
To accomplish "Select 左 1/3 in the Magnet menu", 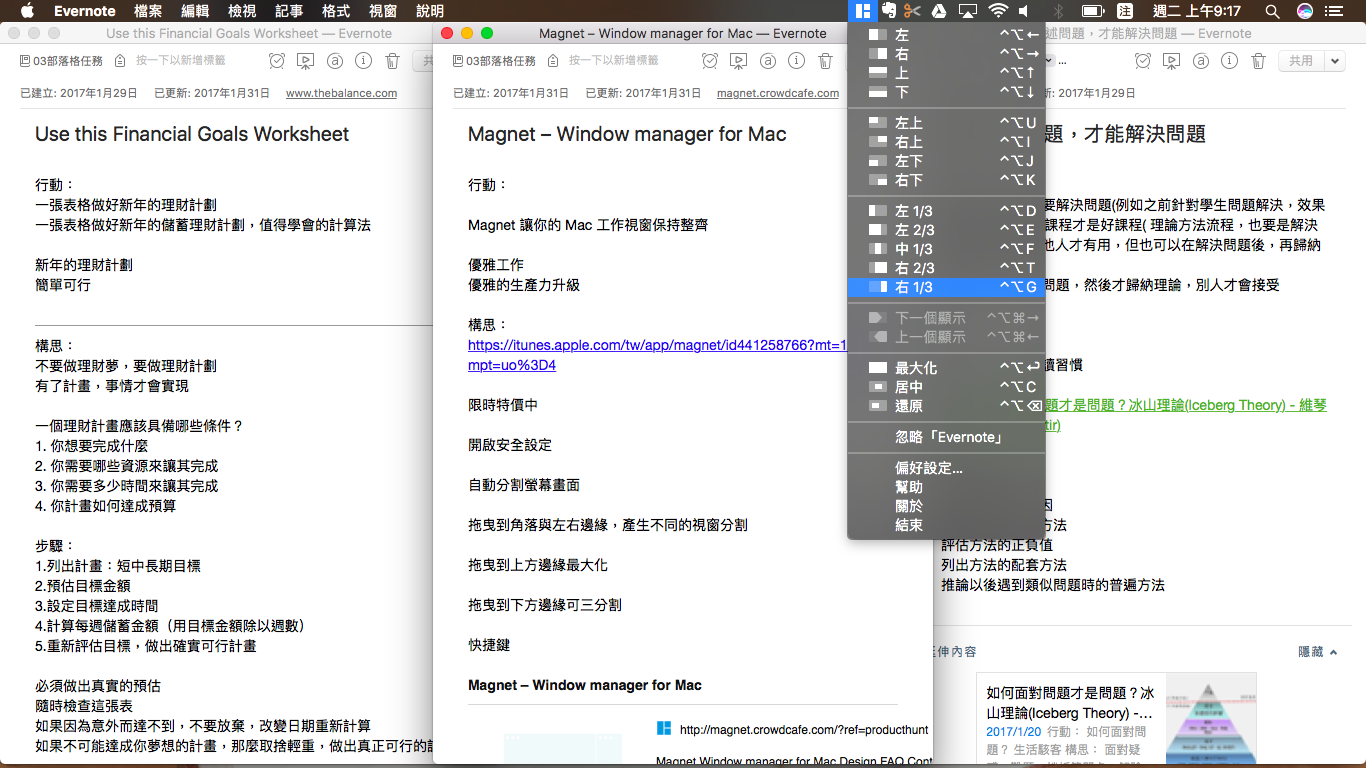I will coord(946,211).
